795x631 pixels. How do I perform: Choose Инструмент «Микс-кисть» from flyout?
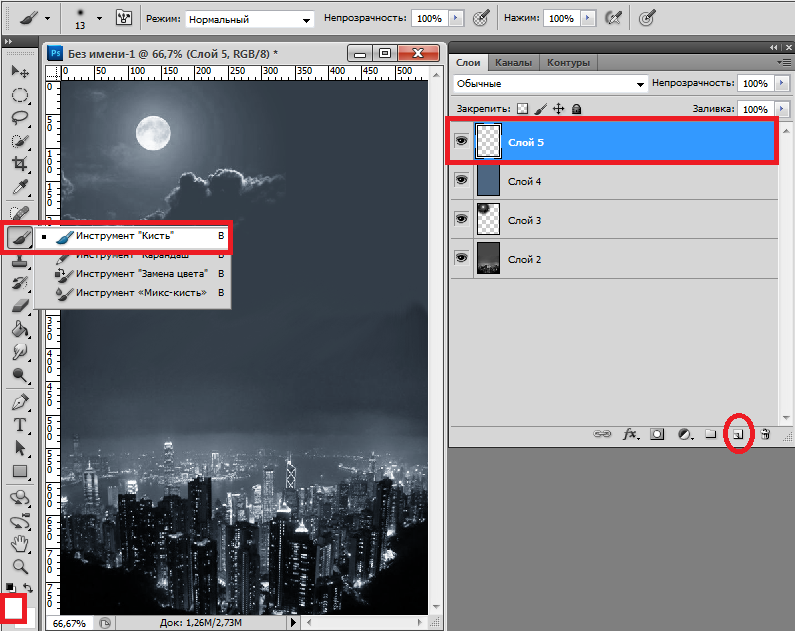133,293
